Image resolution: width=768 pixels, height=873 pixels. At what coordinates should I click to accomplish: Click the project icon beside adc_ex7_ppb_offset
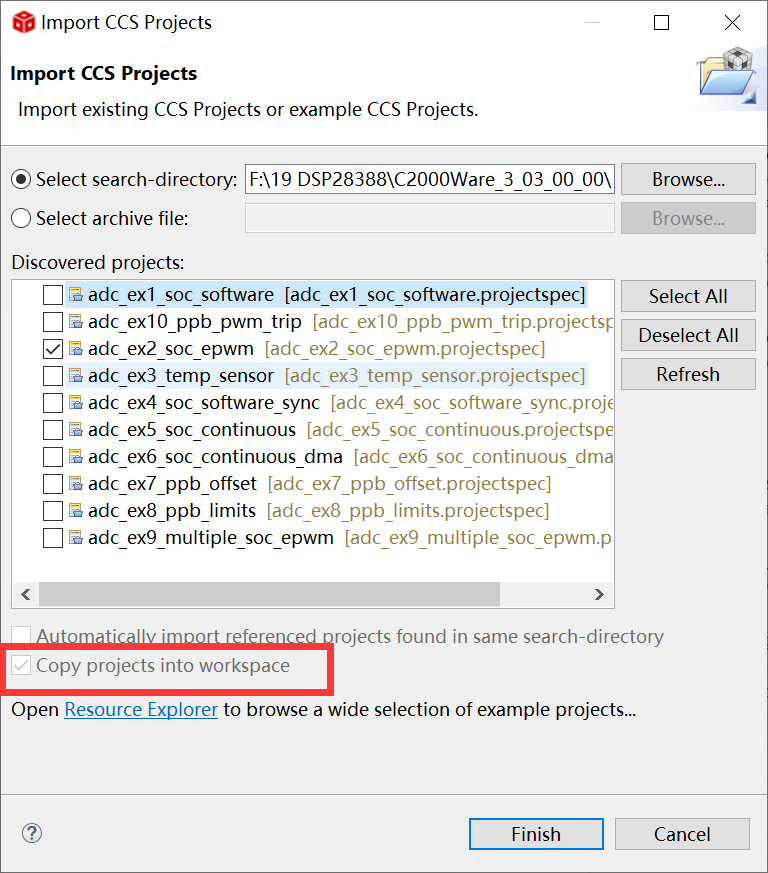(76, 484)
